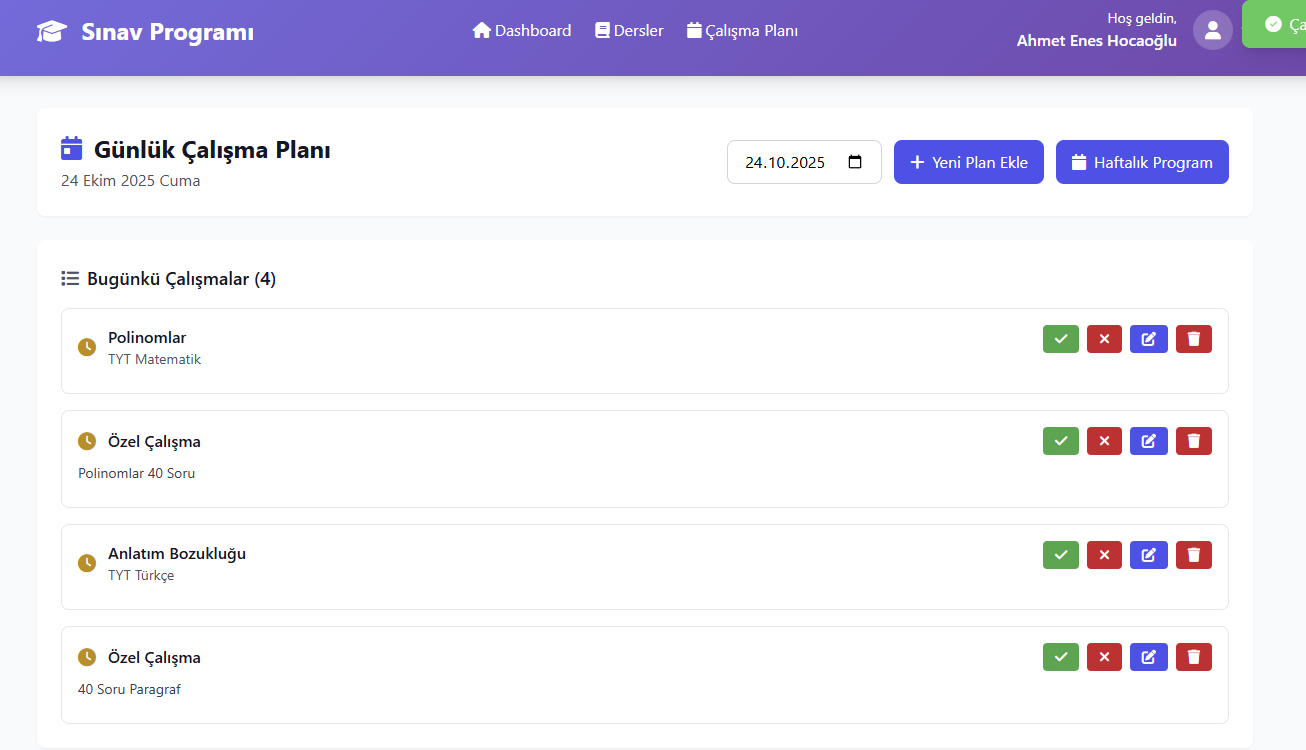
Task: Click the green button at top right edge
Action: tap(1278, 24)
